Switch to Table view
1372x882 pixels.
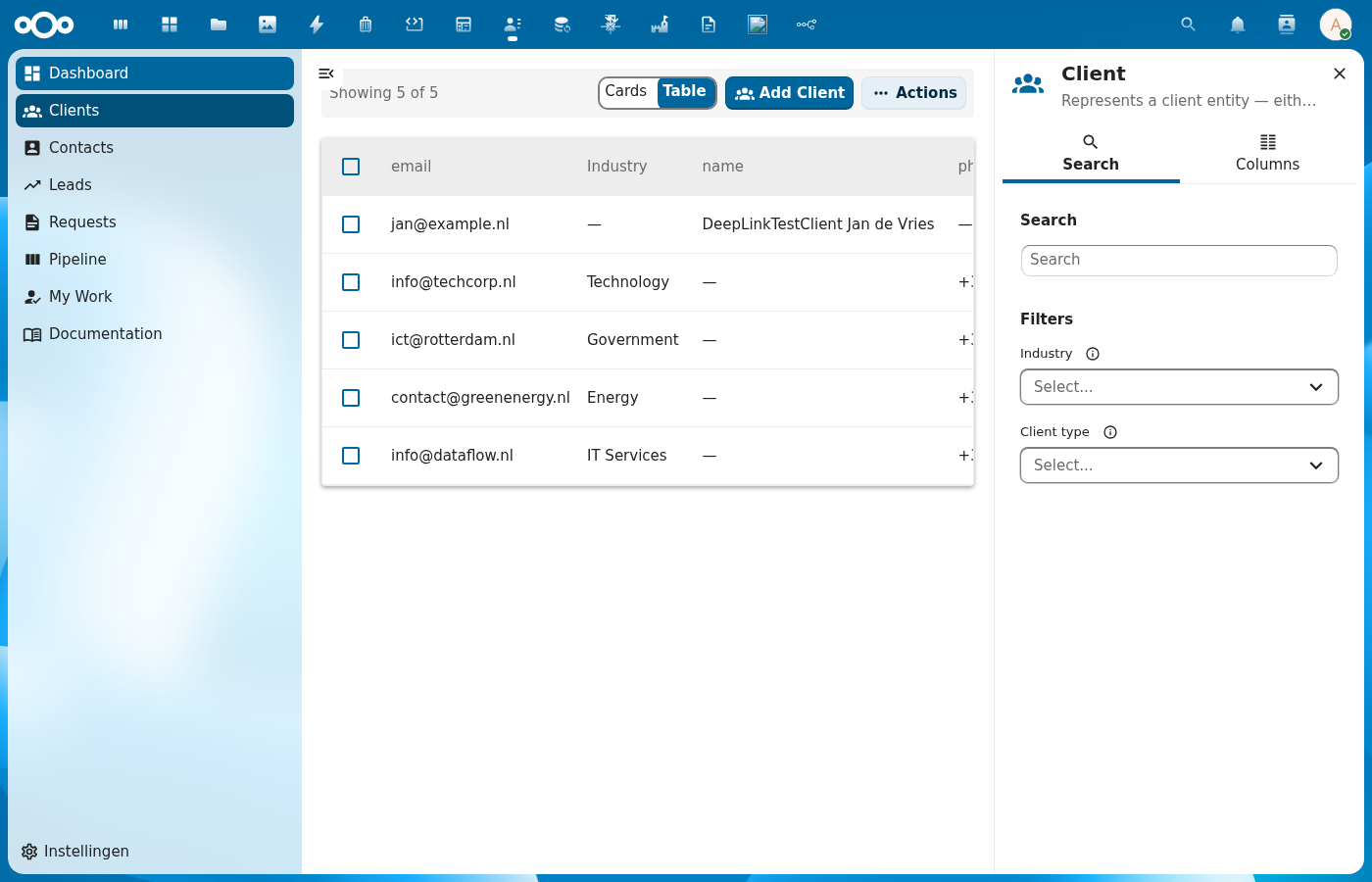[684, 92]
